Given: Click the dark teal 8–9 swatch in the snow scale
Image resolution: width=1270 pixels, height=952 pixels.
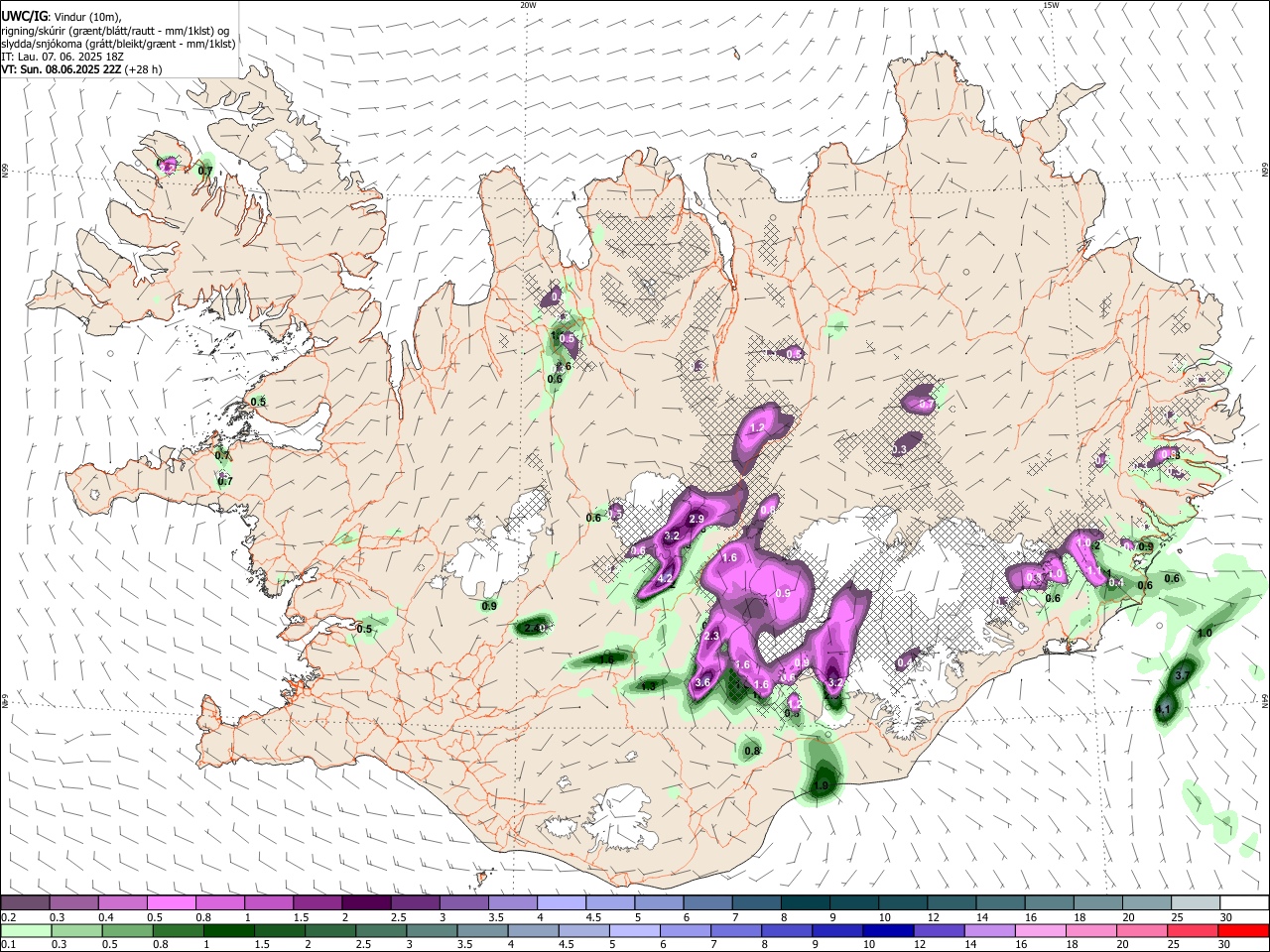Looking at the screenshot, I should 804,902.
